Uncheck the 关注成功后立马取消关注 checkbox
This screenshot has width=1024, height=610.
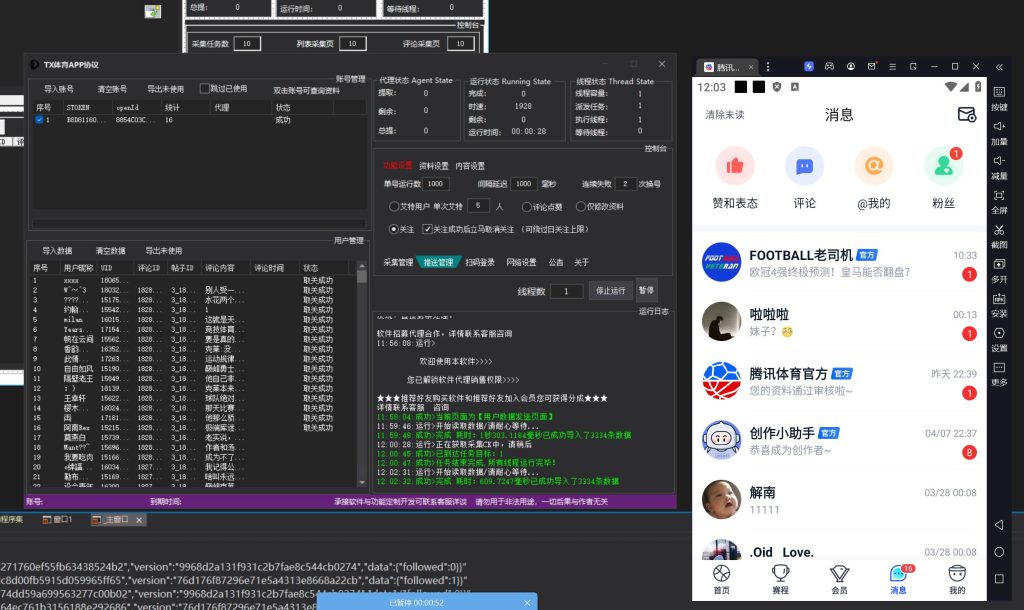pos(426,229)
